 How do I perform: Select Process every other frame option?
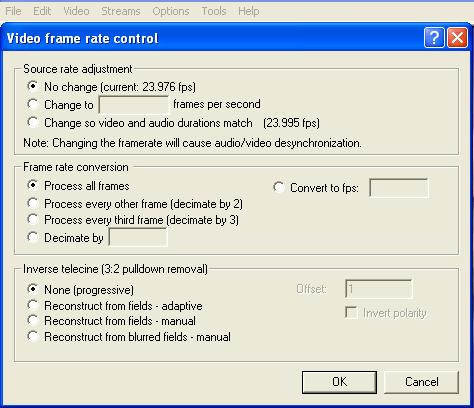point(33,203)
